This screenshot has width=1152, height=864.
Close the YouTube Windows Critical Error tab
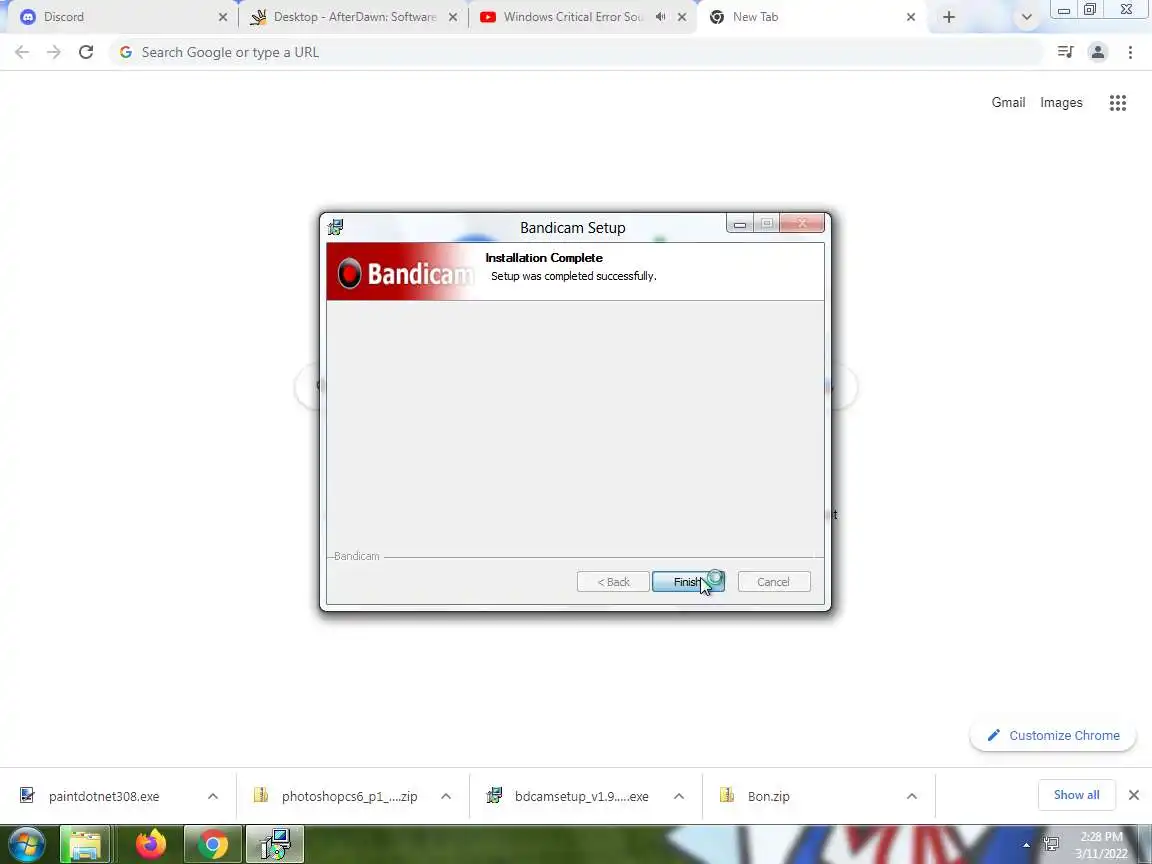(682, 17)
